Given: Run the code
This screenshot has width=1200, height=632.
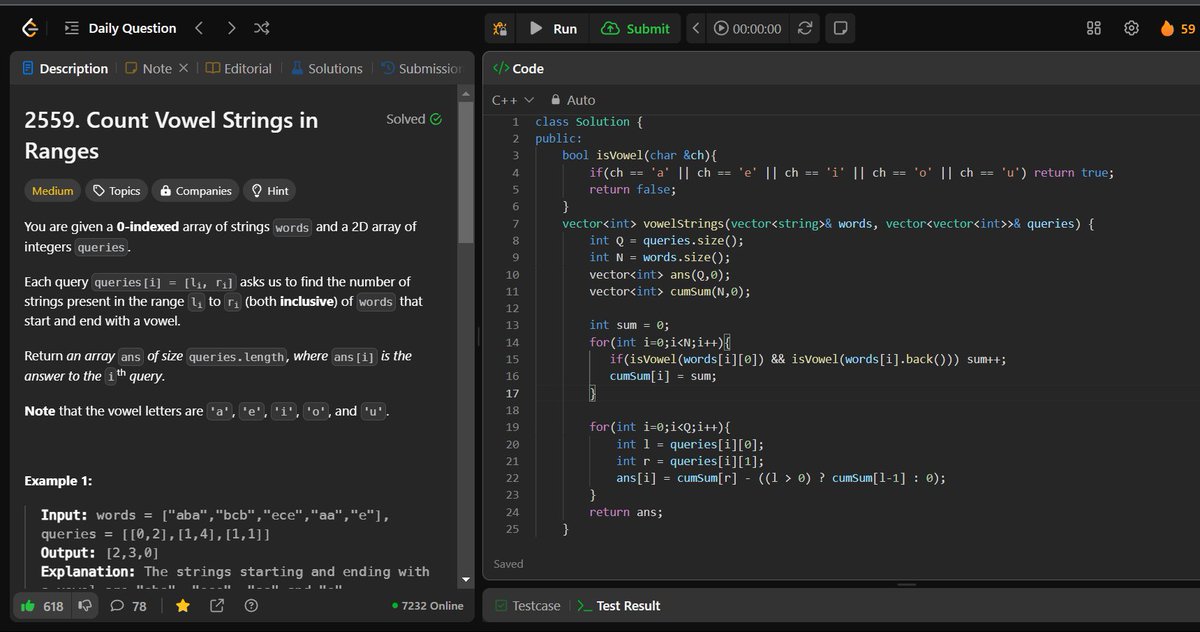Looking at the screenshot, I should point(552,28).
